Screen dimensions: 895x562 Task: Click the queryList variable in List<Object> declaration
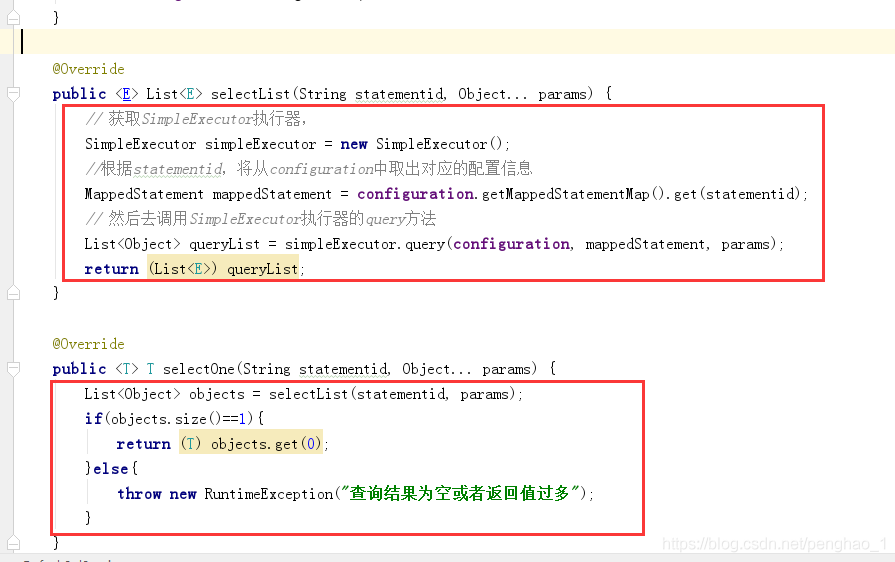click(224, 245)
